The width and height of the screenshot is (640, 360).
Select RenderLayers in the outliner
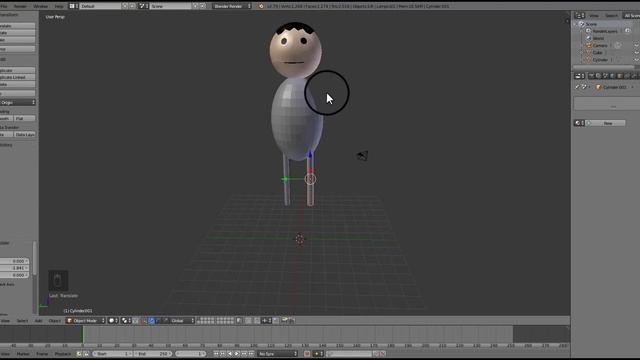pyautogui.click(x=605, y=31)
